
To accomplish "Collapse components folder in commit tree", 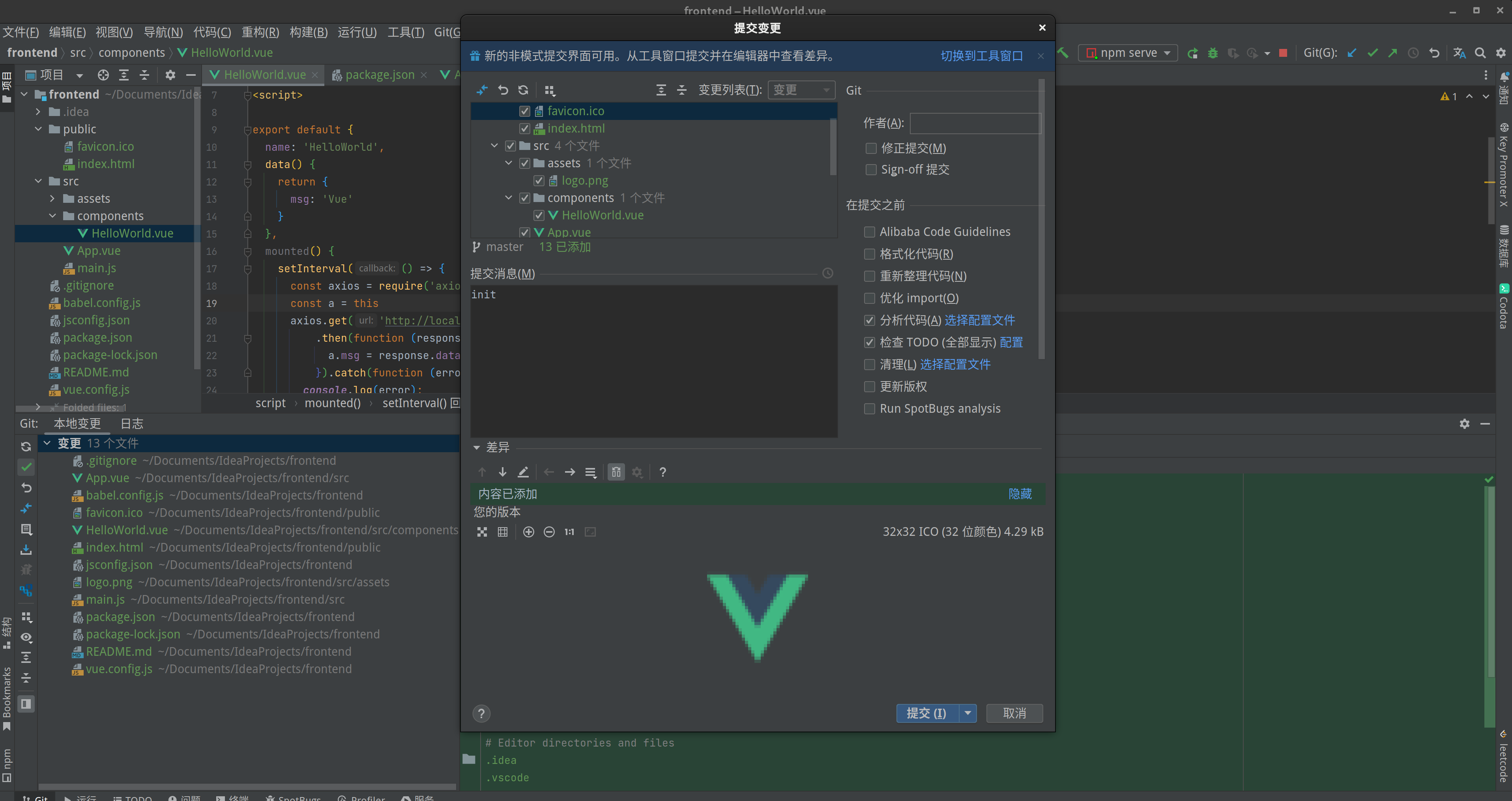I will (x=508, y=198).
